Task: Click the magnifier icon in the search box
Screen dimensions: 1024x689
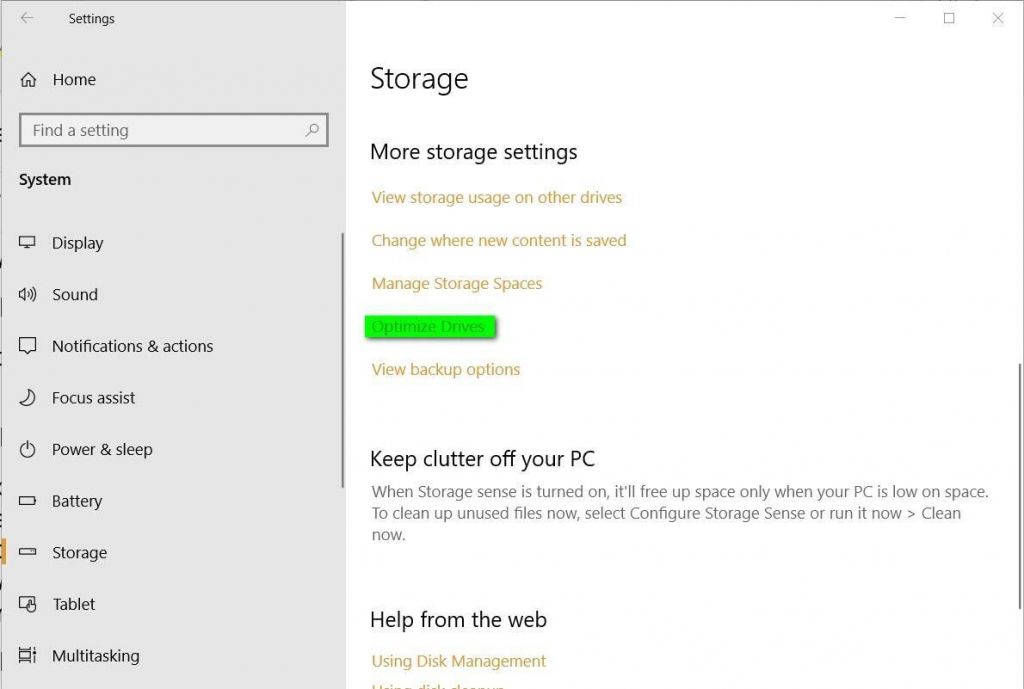Action: (312, 130)
